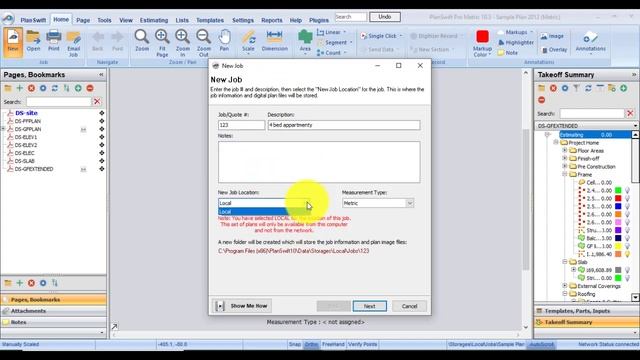640x360 pixels.
Task: Open the Templates ribbon tab
Action: (x=210, y=20)
